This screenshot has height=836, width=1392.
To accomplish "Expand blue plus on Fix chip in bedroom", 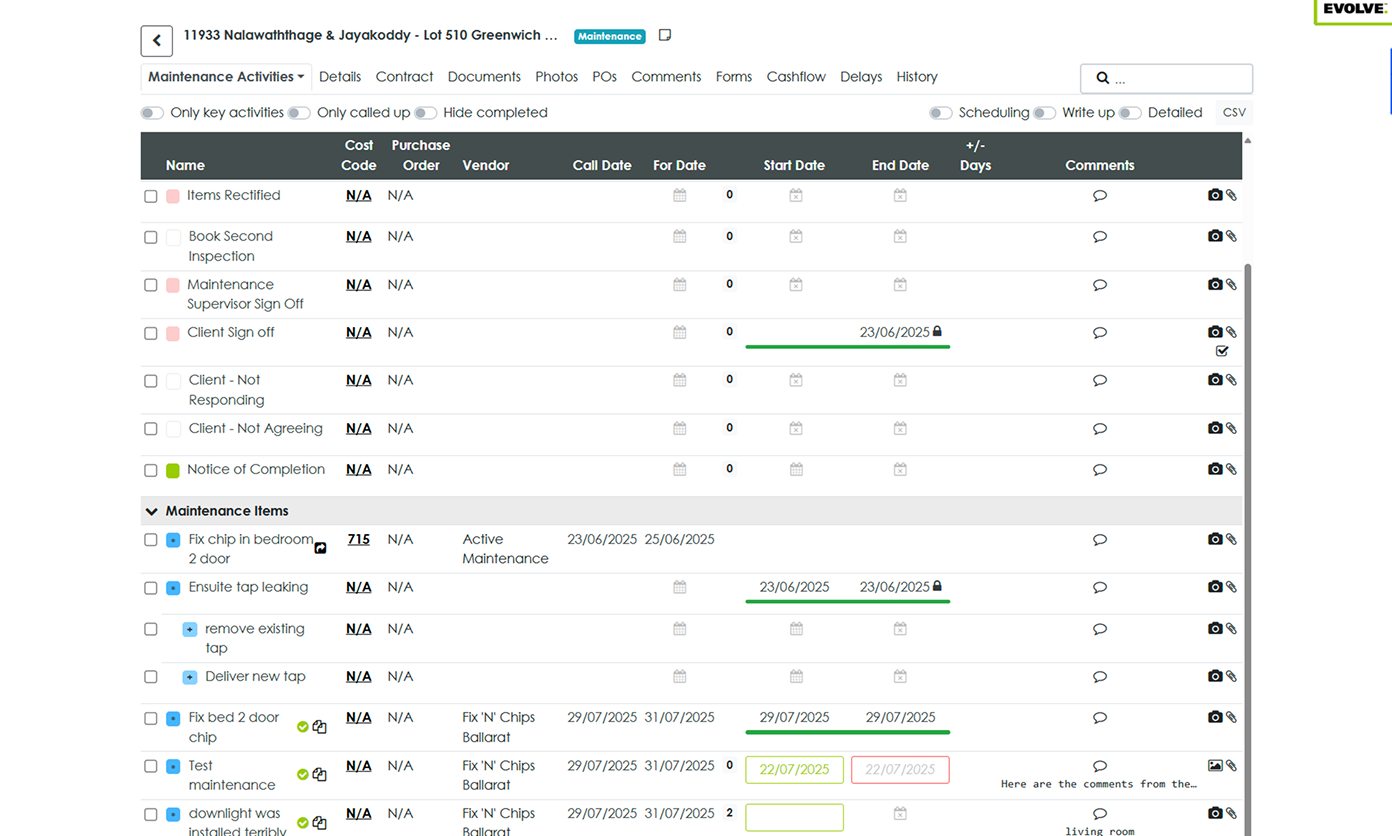I will click(173, 540).
